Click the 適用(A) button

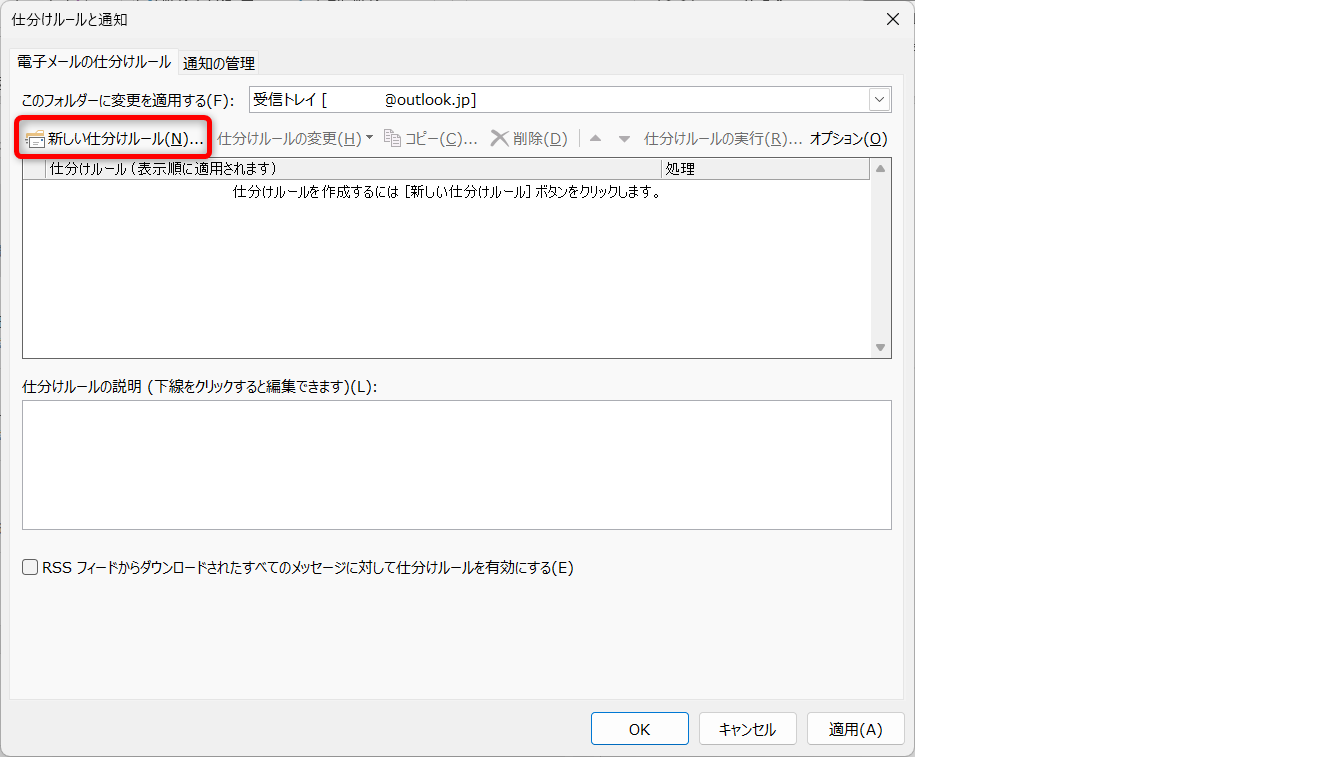[x=855, y=729]
